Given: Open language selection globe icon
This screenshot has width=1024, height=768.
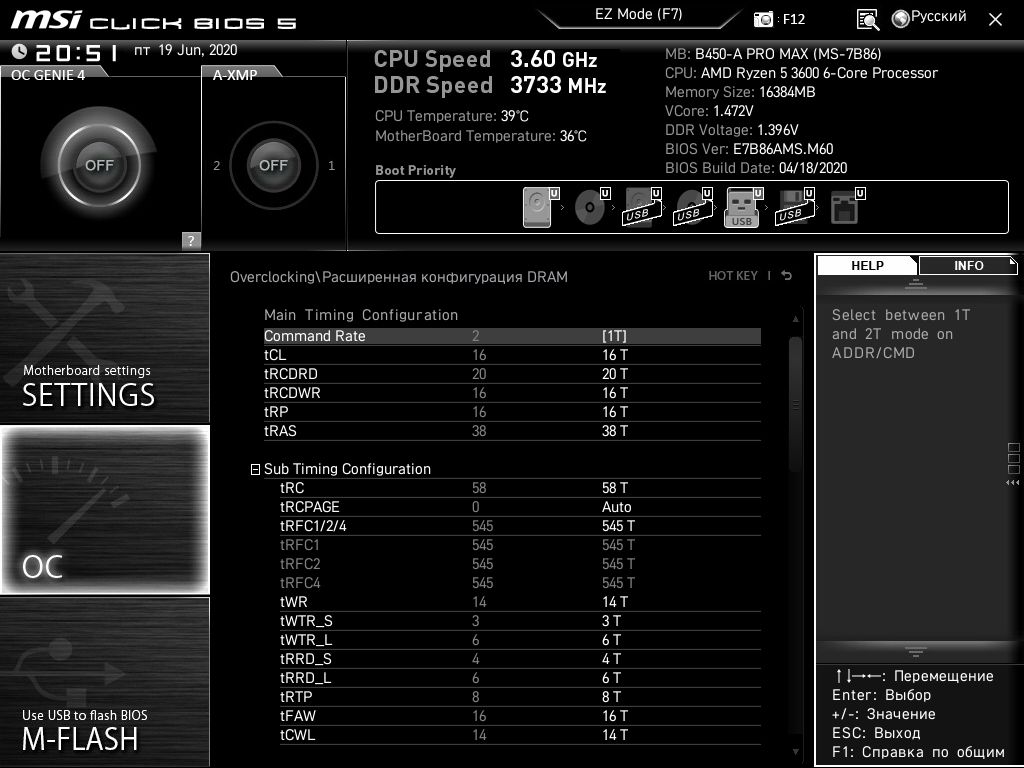Looking at the screenshot, I should tap(901, 19).
